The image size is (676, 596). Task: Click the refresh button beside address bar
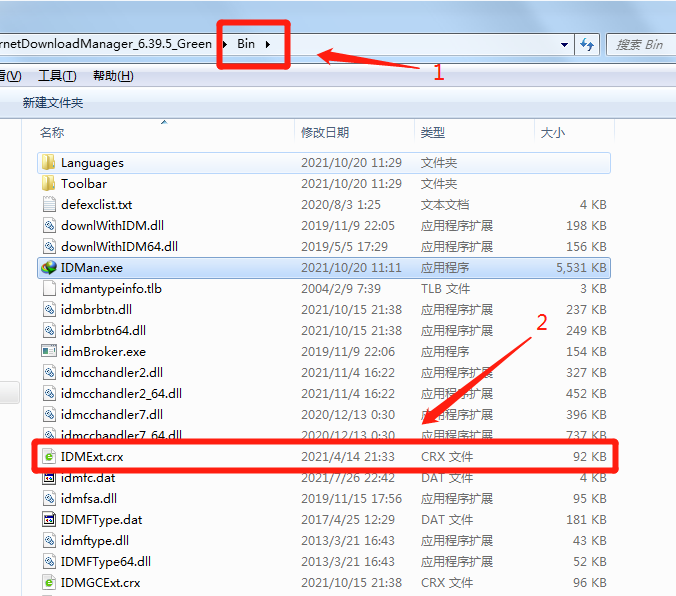(587, 44)
